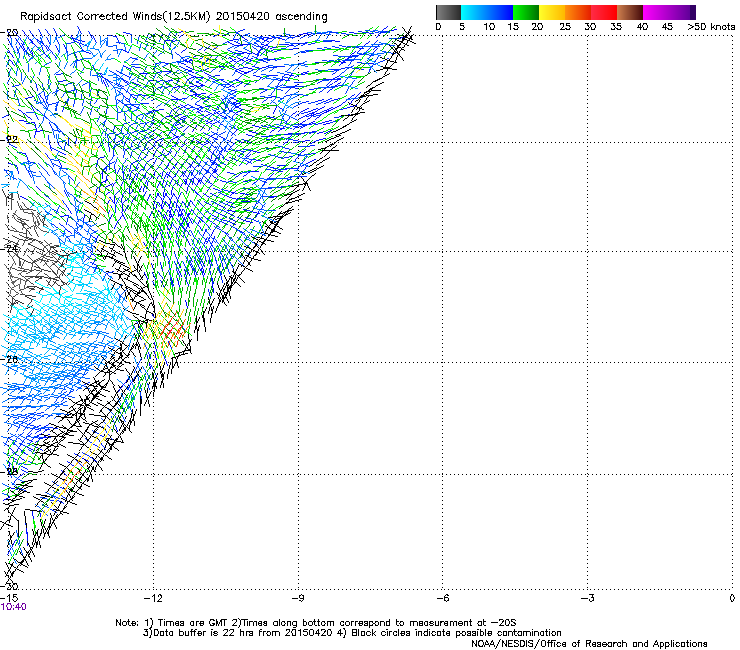Click the 'Times are GMT' note line
The image size is (740, 650).
click(316, 623)
